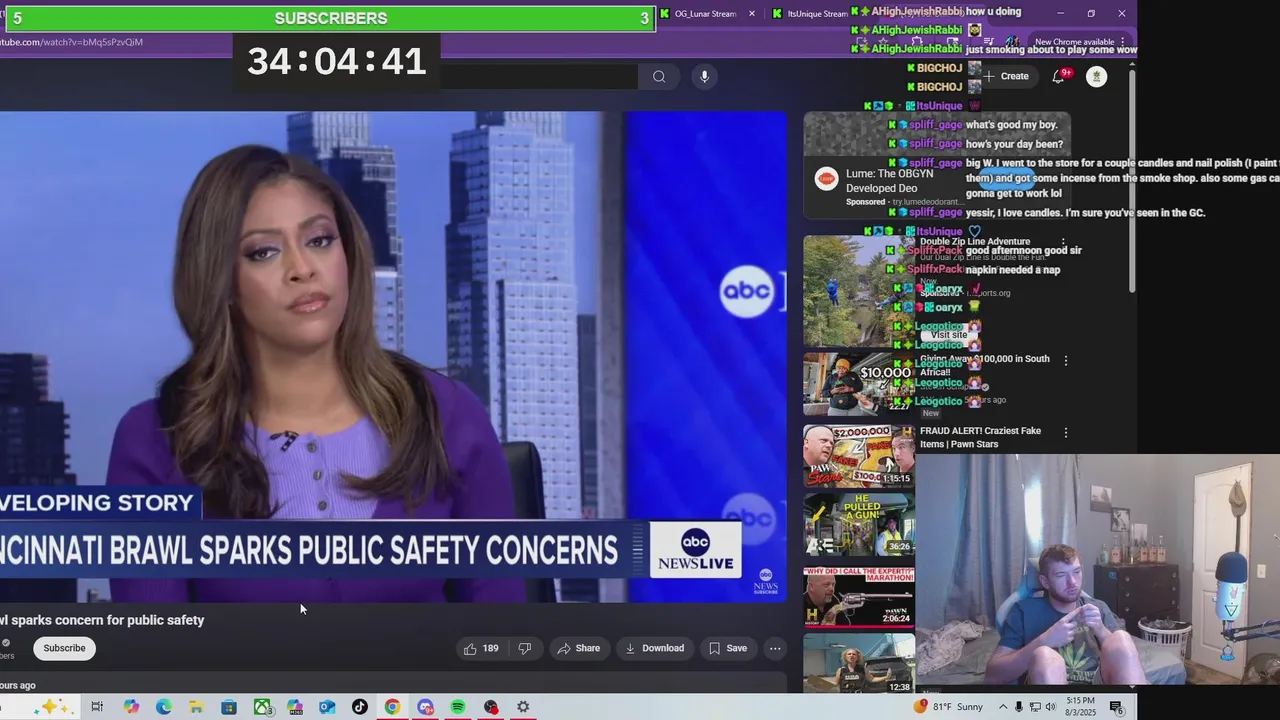
Task: Switch to the ItsUnique Stream tab
Action: [x=808, y=14]
